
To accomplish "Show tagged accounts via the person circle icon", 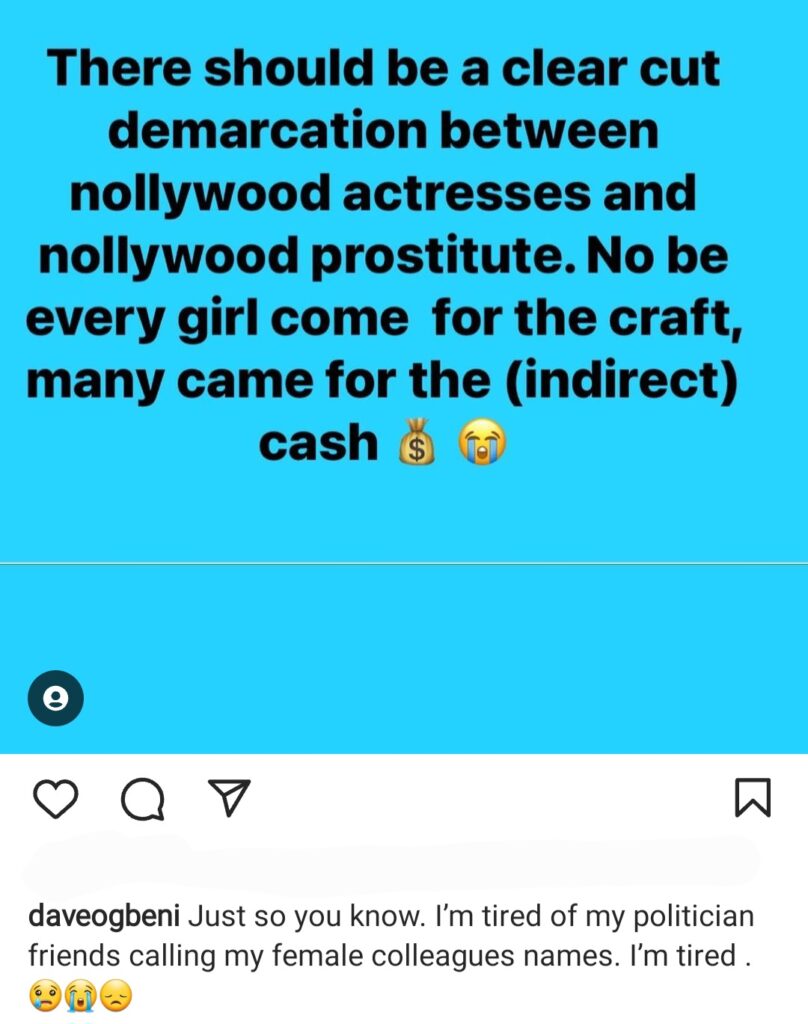I will click(x=56, y=698).
